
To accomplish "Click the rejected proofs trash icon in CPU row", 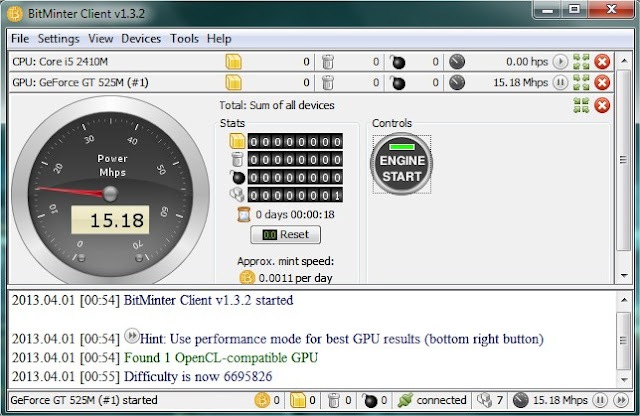I will click(x=328, y=62).
